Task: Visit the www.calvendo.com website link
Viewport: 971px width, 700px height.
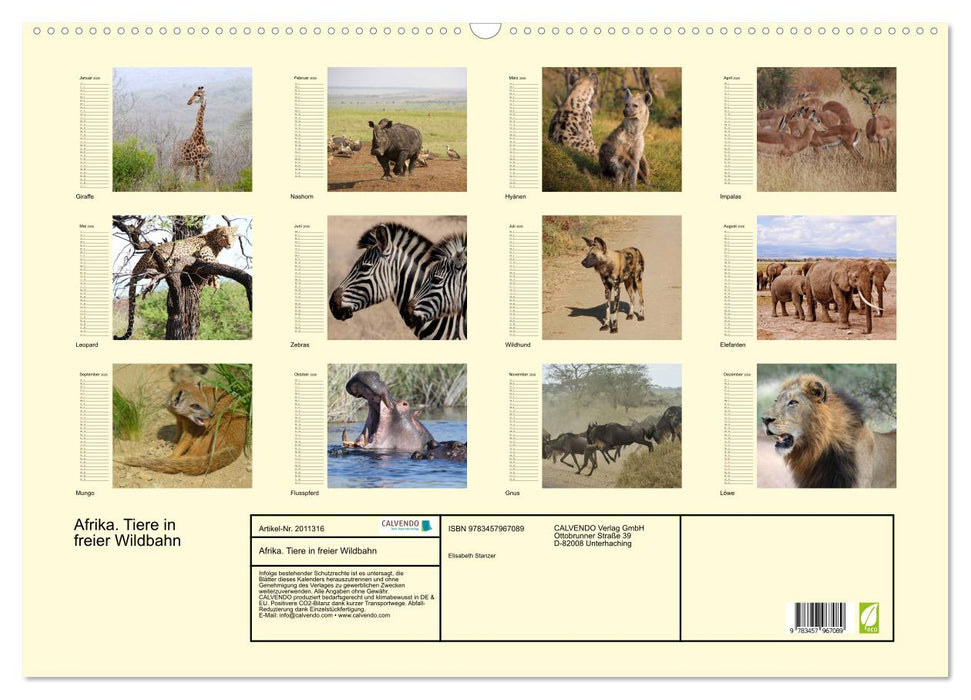Action: point(368,617)
